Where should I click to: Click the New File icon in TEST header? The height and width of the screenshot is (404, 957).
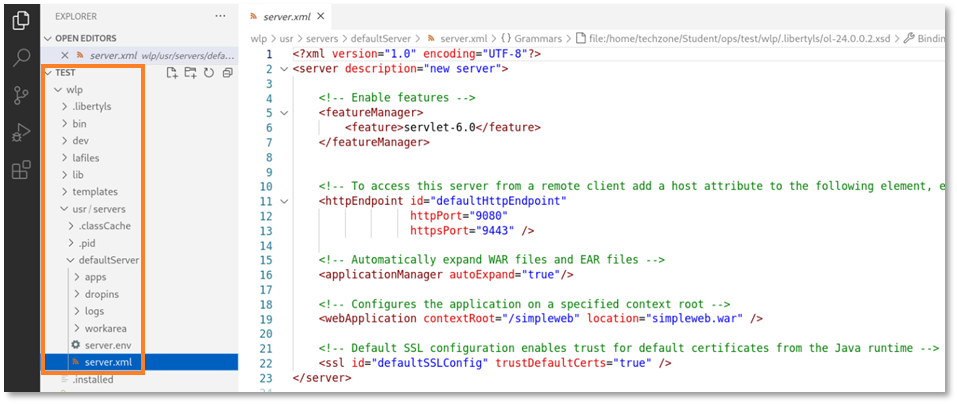coord(172,73)
